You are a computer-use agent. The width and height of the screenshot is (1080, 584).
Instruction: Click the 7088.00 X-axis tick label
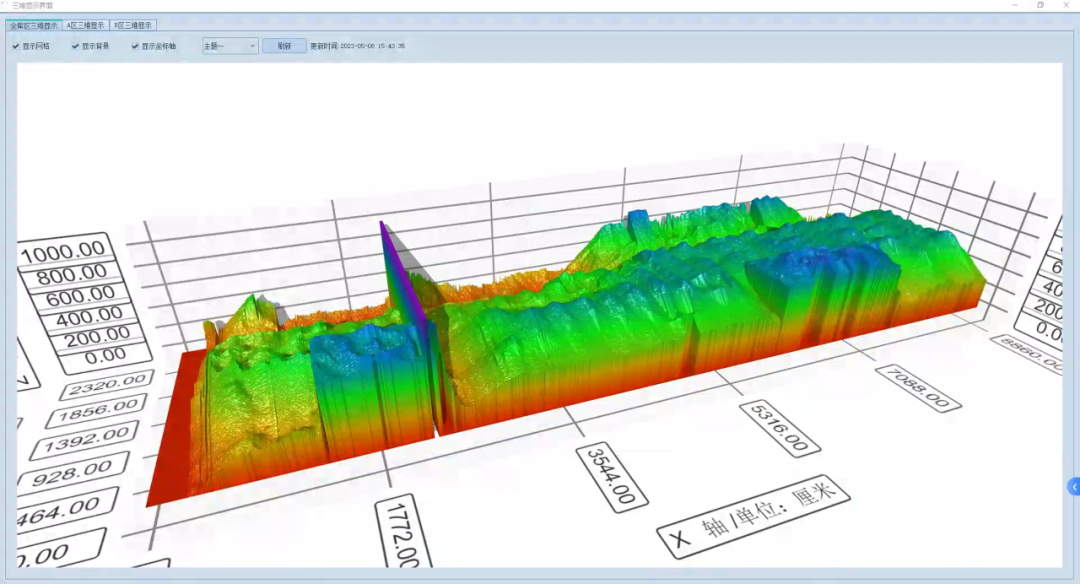918,387
